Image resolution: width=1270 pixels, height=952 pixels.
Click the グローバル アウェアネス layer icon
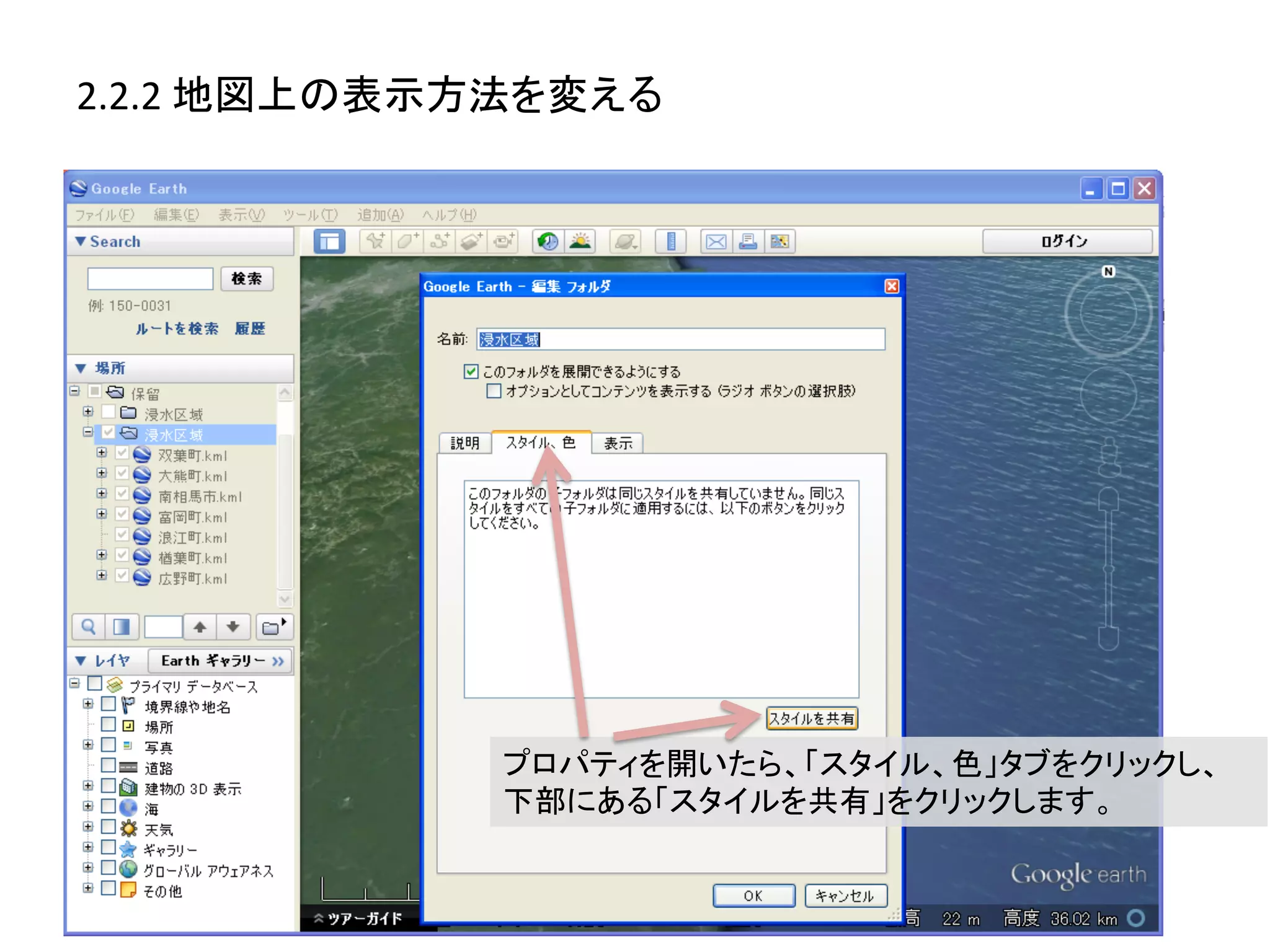128,869
